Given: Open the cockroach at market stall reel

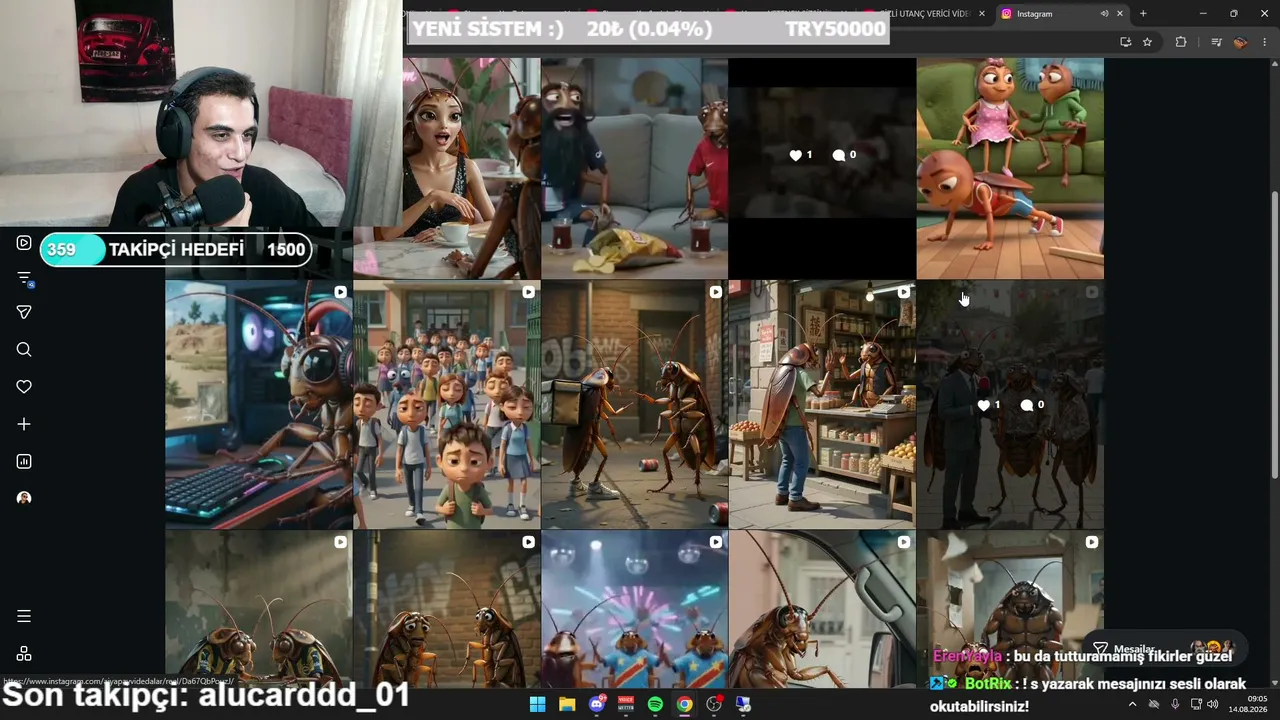Looking at the screenshot, I should pos(822,404).
